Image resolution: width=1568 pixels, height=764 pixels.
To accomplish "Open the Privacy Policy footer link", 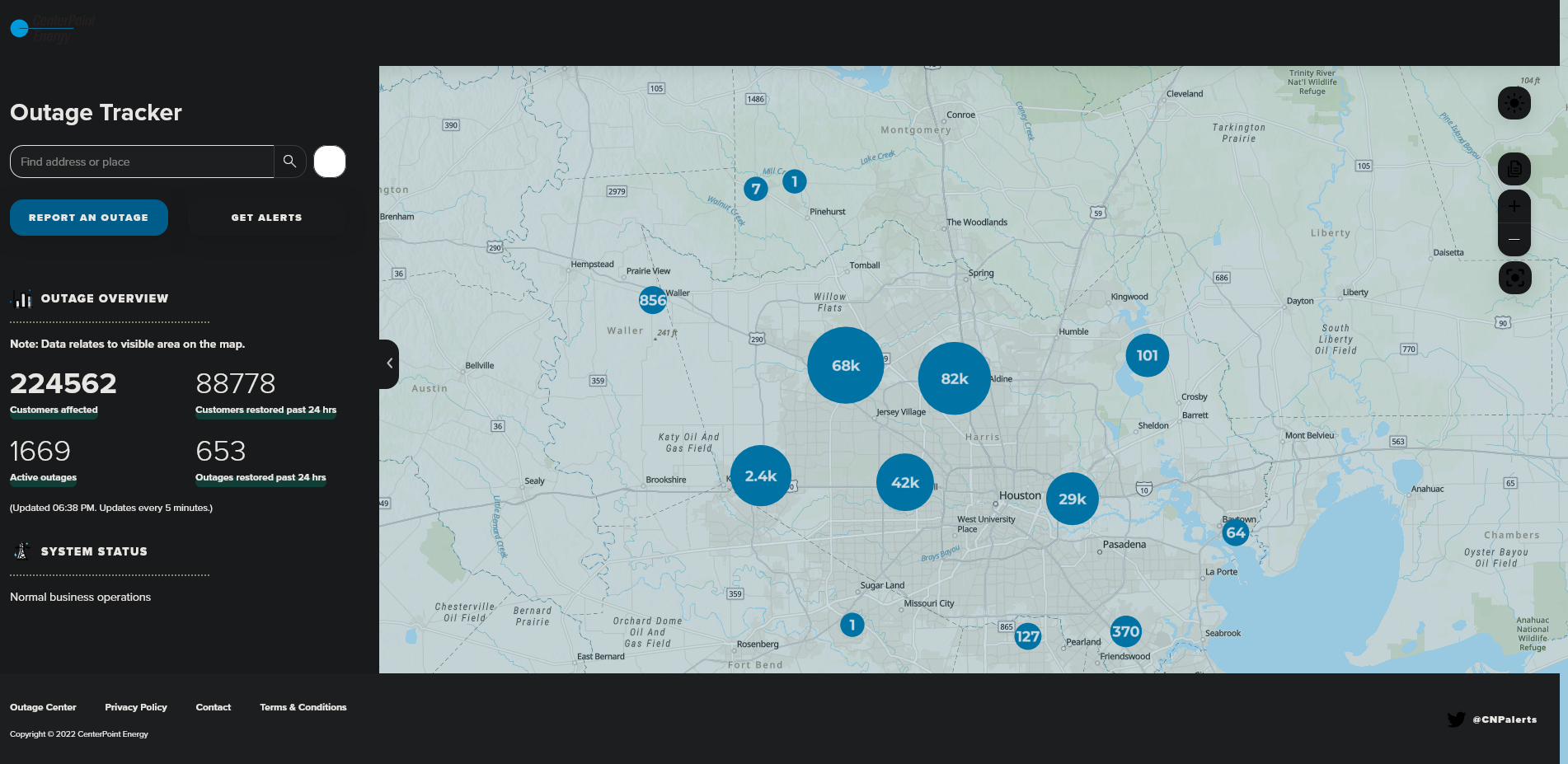I will pos(136,707).
